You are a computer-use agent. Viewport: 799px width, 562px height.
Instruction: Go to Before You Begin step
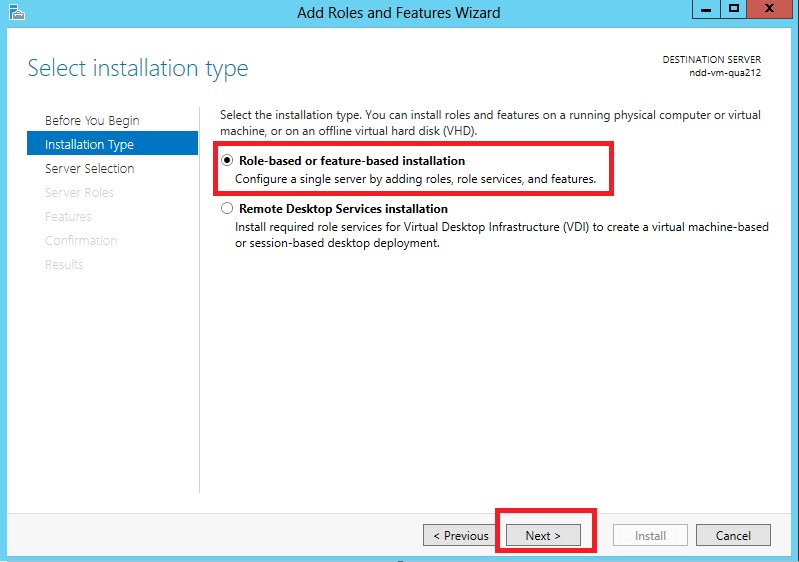92,121
